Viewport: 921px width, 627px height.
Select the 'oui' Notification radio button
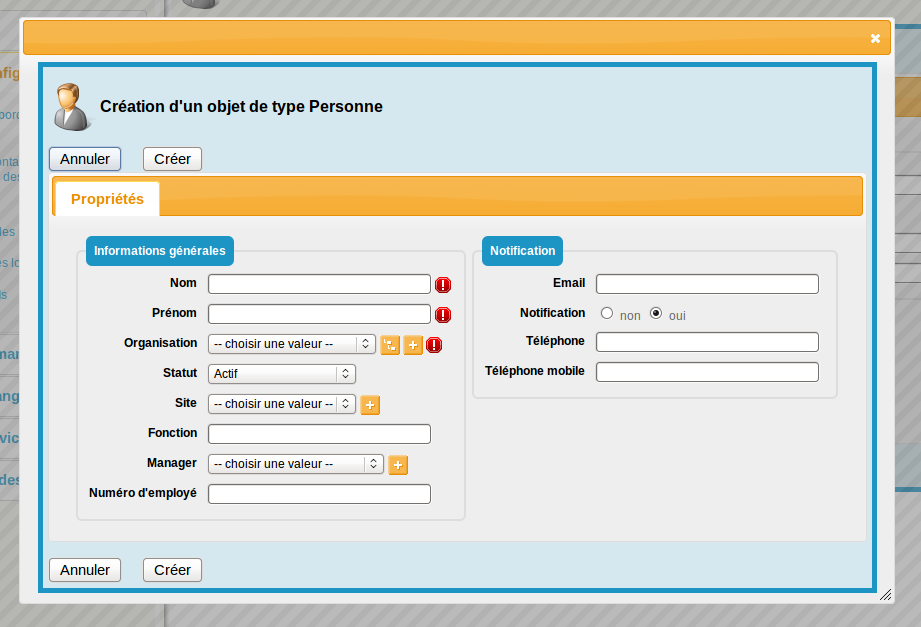656,313
